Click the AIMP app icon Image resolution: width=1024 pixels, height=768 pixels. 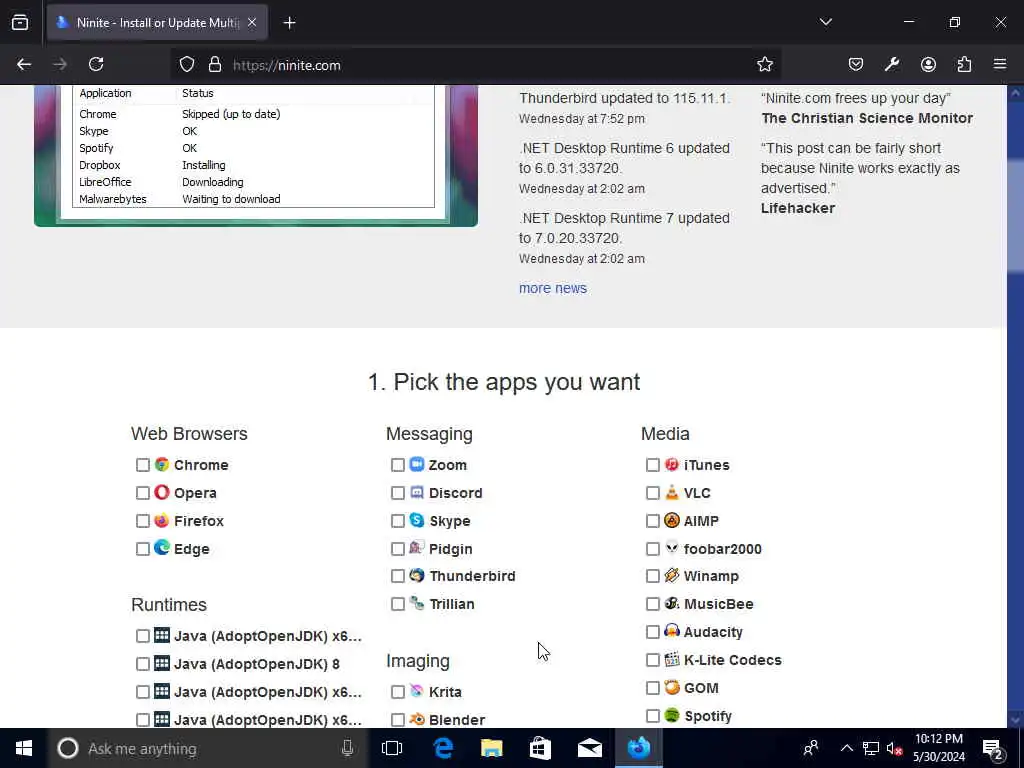pyautogui.click(x=672, y=520)
